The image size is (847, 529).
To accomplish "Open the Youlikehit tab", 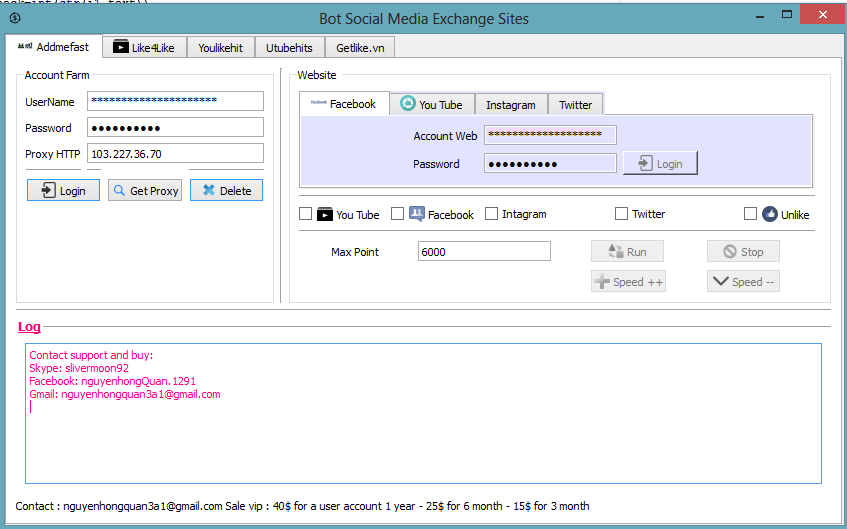I will (220, 48).
